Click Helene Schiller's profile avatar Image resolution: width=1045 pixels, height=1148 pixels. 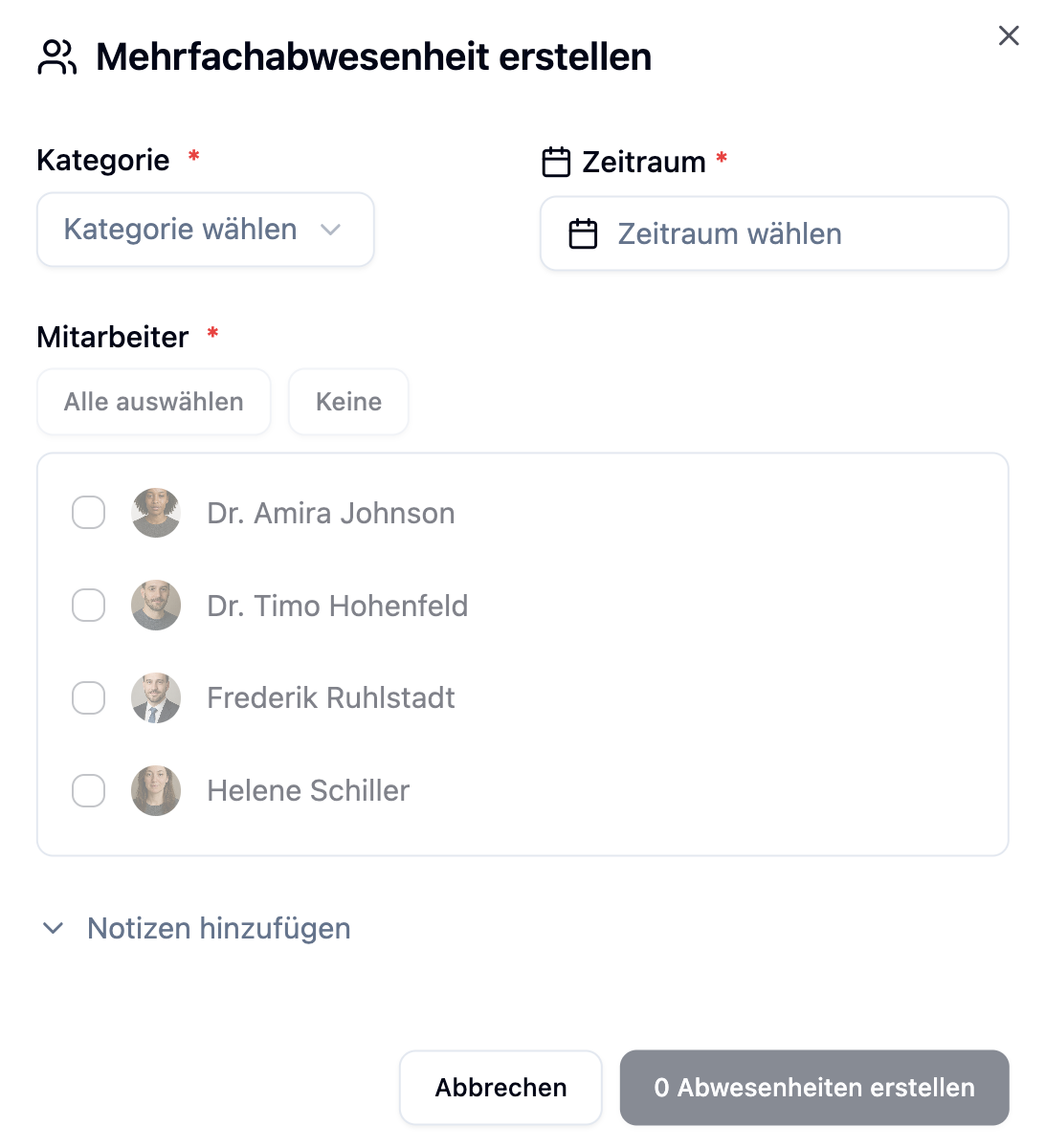[156, 791]
